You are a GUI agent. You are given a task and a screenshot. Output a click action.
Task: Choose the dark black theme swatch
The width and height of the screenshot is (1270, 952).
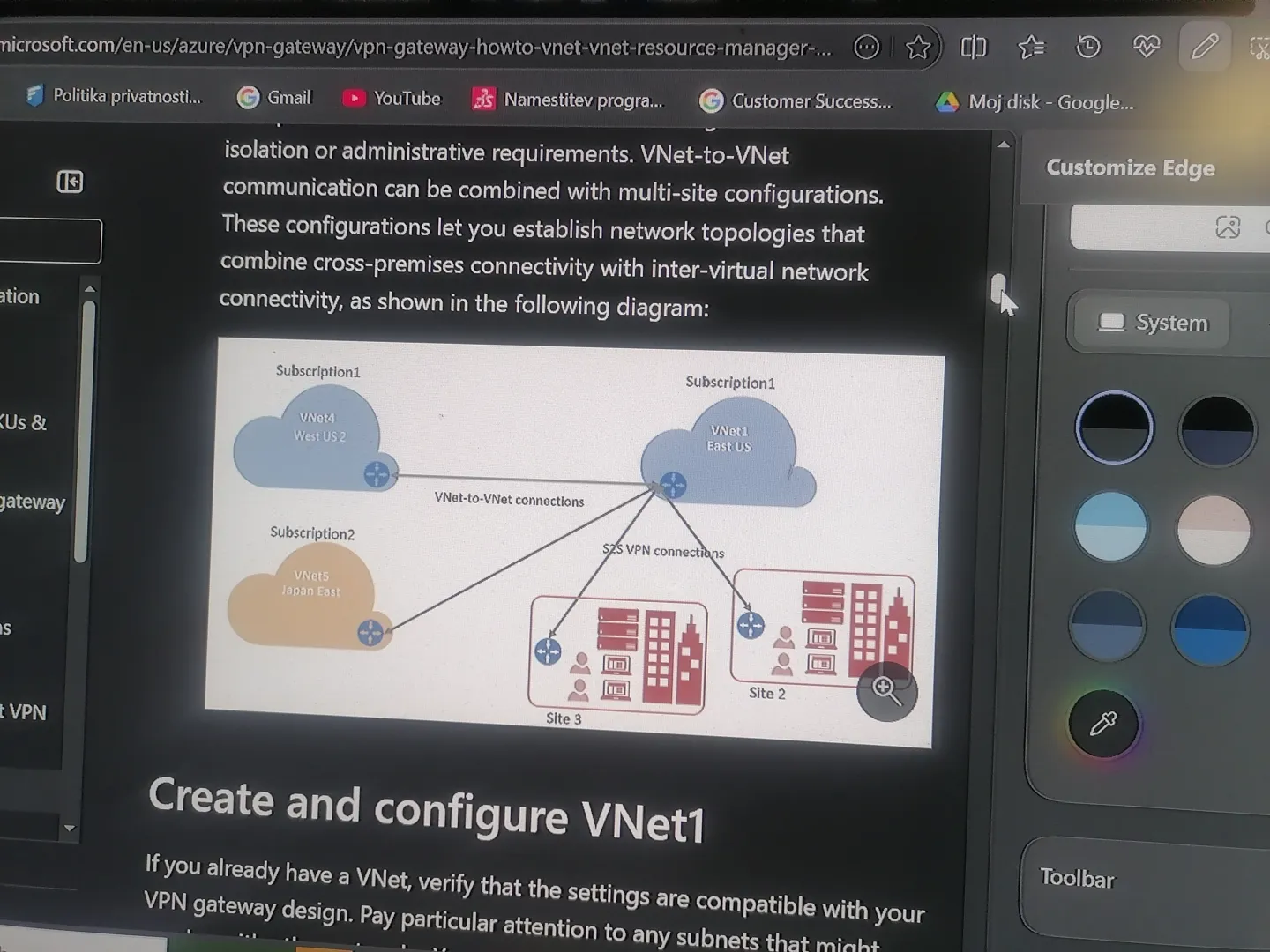tap(1114, 428)
